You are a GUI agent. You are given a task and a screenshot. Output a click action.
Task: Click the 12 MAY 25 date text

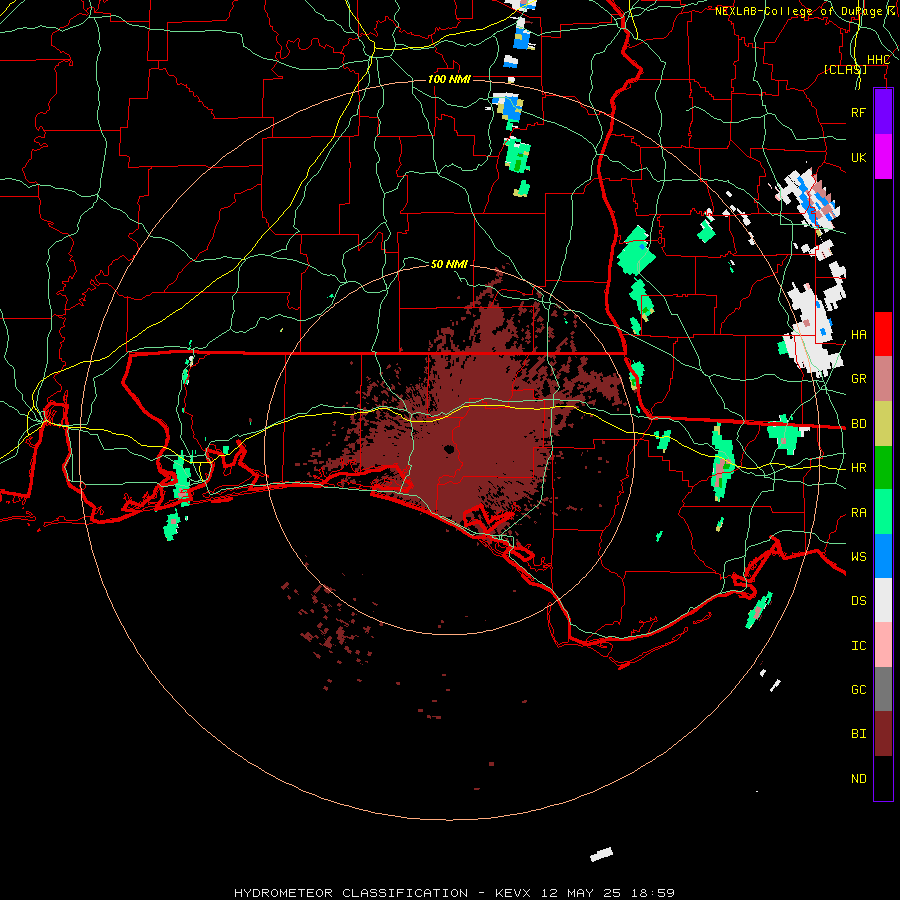(581, 893)
